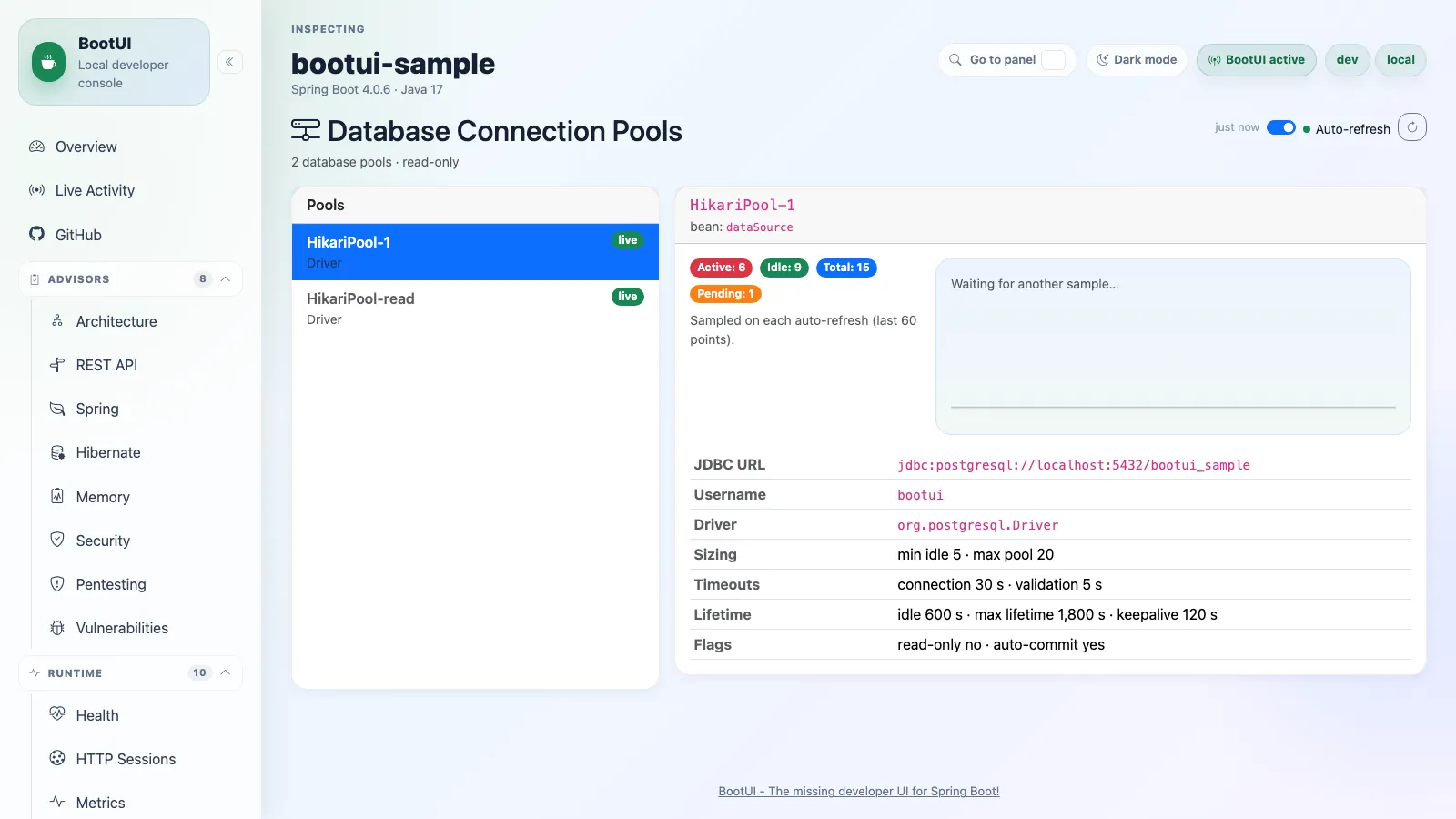Click the Advisors clipboard icon
1456x819 pixels.
click(35, 279)
